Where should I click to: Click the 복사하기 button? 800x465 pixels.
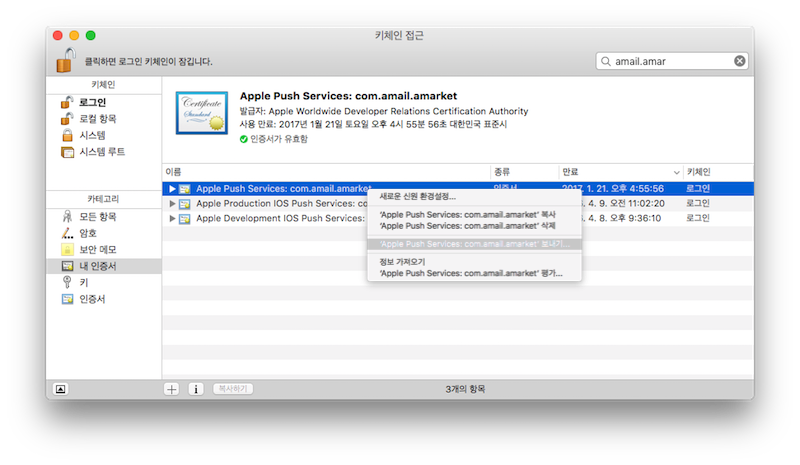(x=233, y=389)
